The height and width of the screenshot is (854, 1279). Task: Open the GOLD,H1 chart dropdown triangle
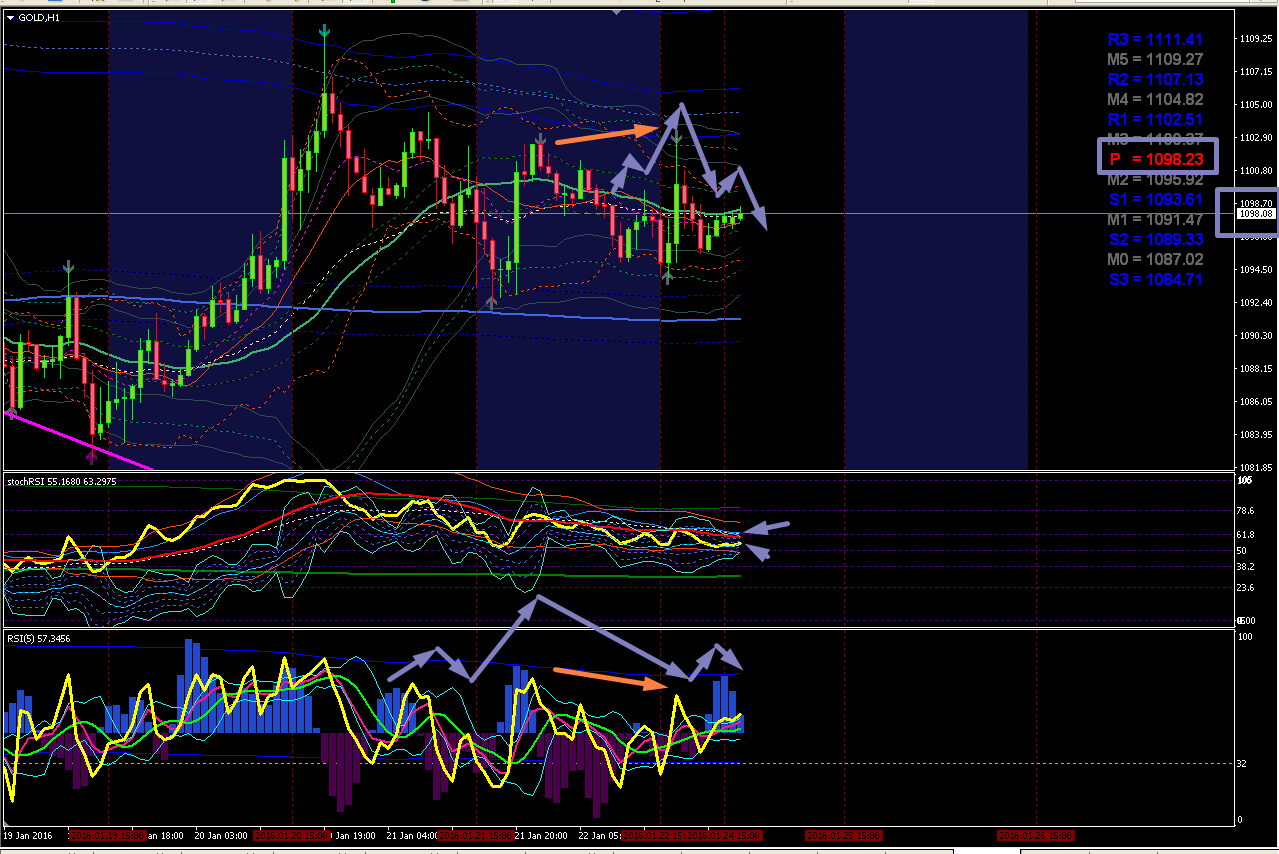pyautogui.click(x=11, y=19)
